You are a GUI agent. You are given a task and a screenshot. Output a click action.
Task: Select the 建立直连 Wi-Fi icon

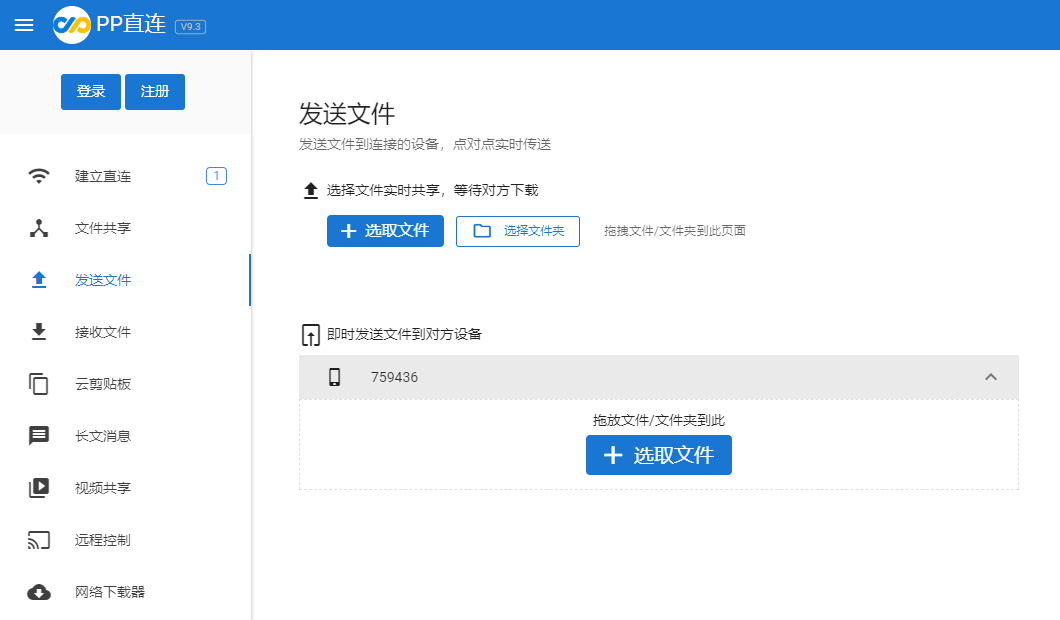tap(38, 176)
